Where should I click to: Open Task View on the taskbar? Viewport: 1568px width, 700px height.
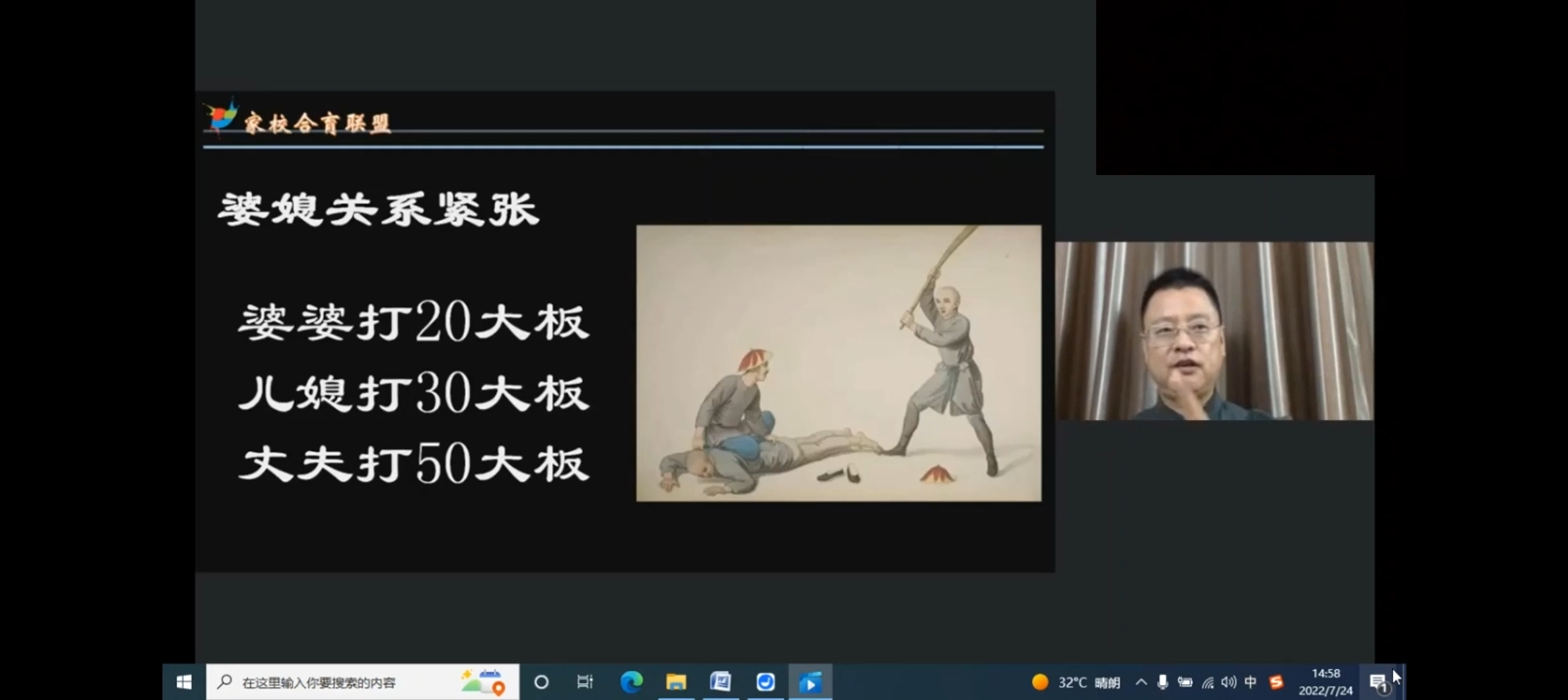[x=585, y=682]
